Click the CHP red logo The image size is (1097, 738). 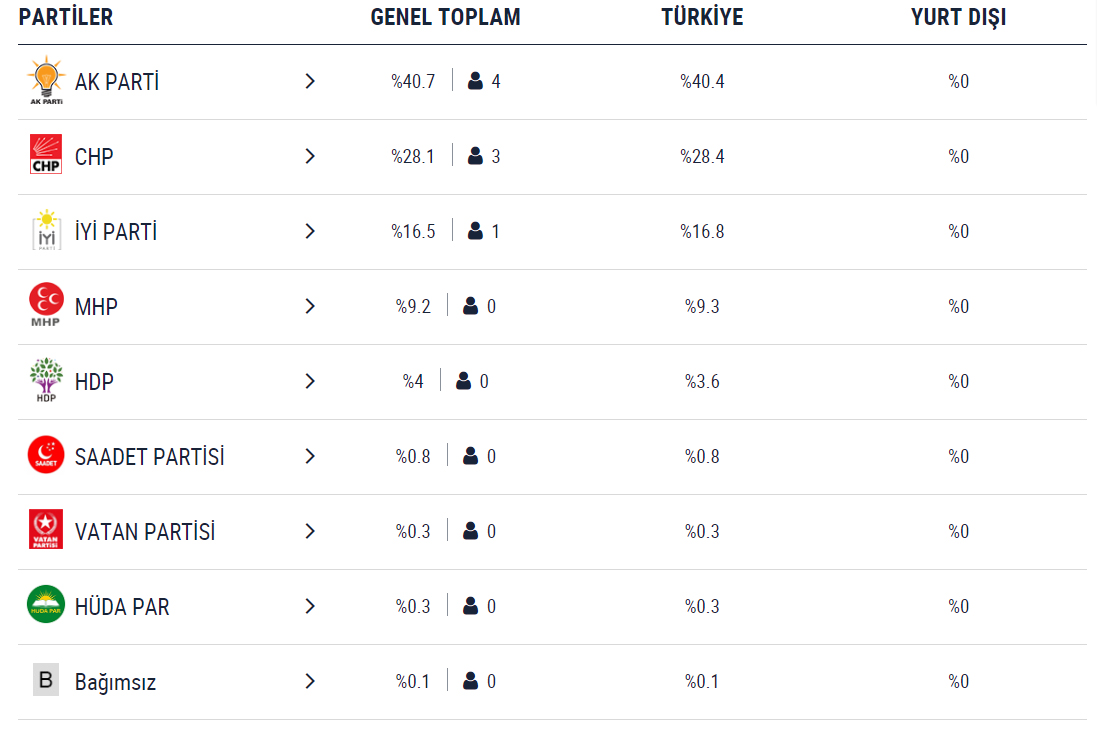click(46, 154)
